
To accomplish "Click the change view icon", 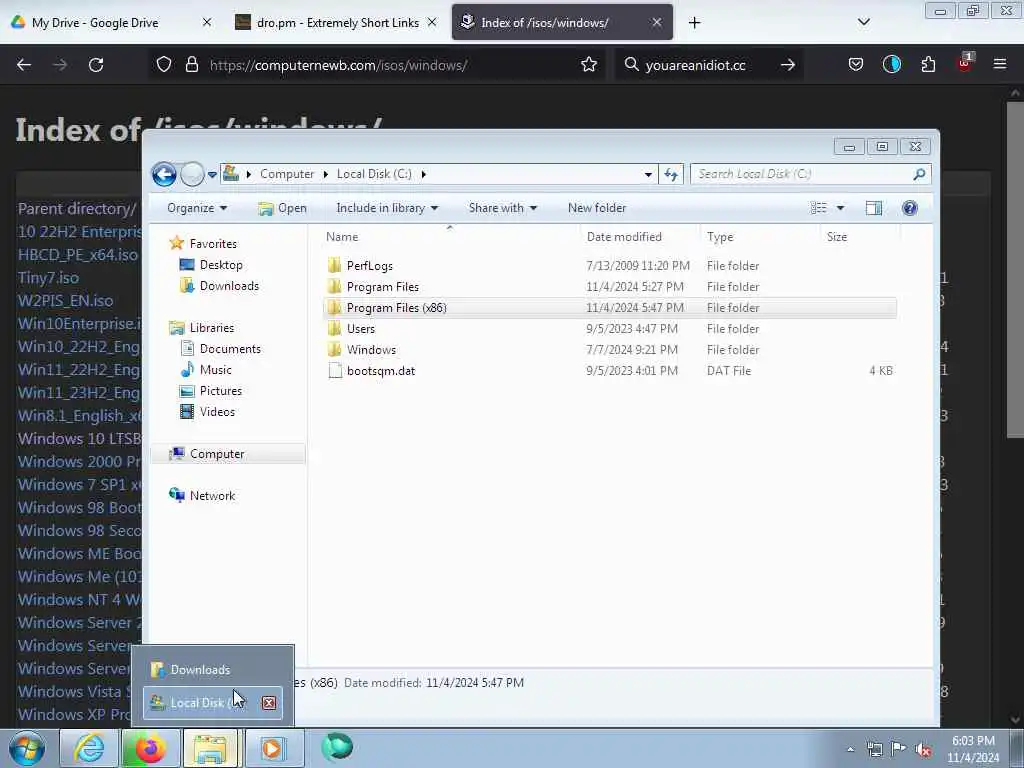I will tap(818, 208).
